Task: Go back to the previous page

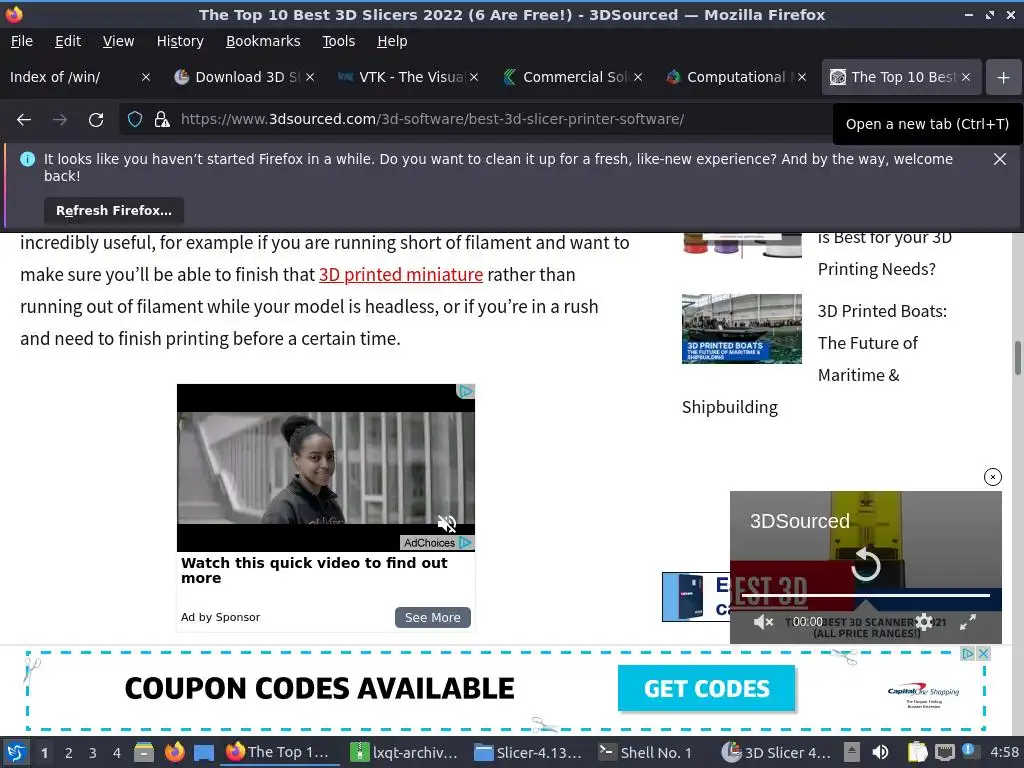Action: pos(24,120)
